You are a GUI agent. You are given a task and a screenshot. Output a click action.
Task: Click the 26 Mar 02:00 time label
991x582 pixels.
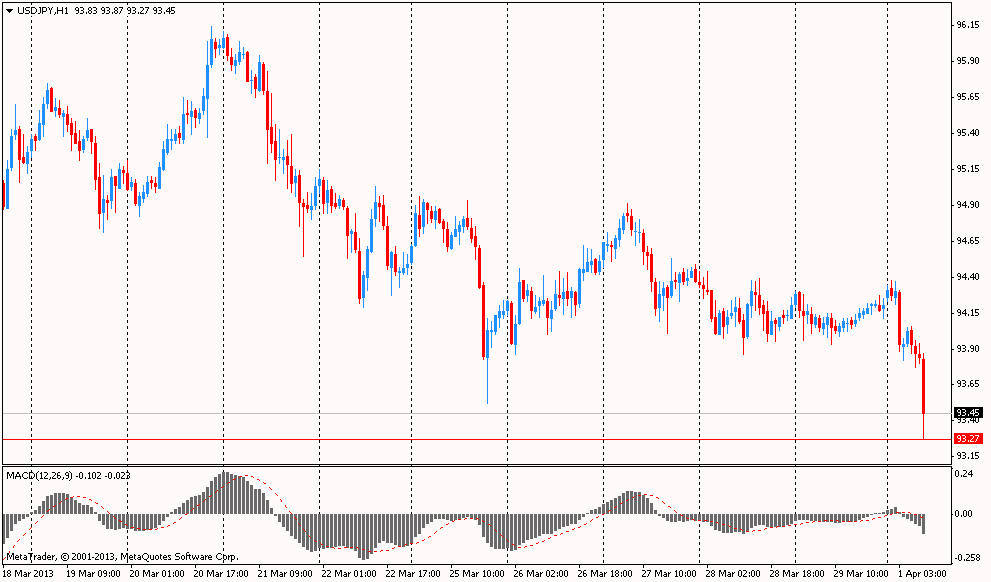click(x=541, y=574)
